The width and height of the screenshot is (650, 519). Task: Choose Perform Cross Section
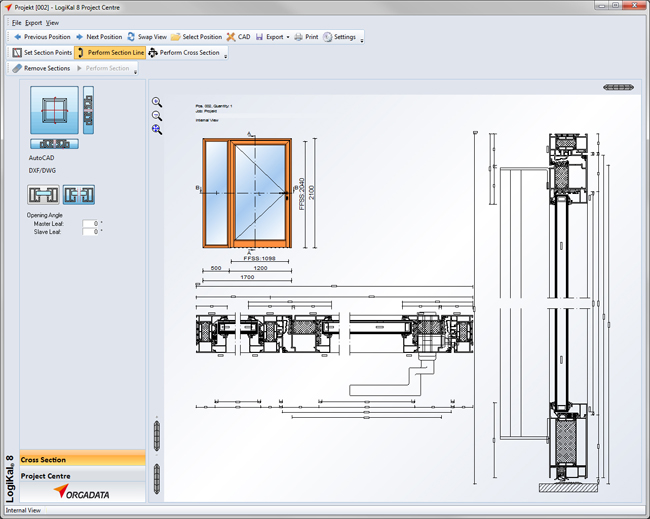coord(184,53)
